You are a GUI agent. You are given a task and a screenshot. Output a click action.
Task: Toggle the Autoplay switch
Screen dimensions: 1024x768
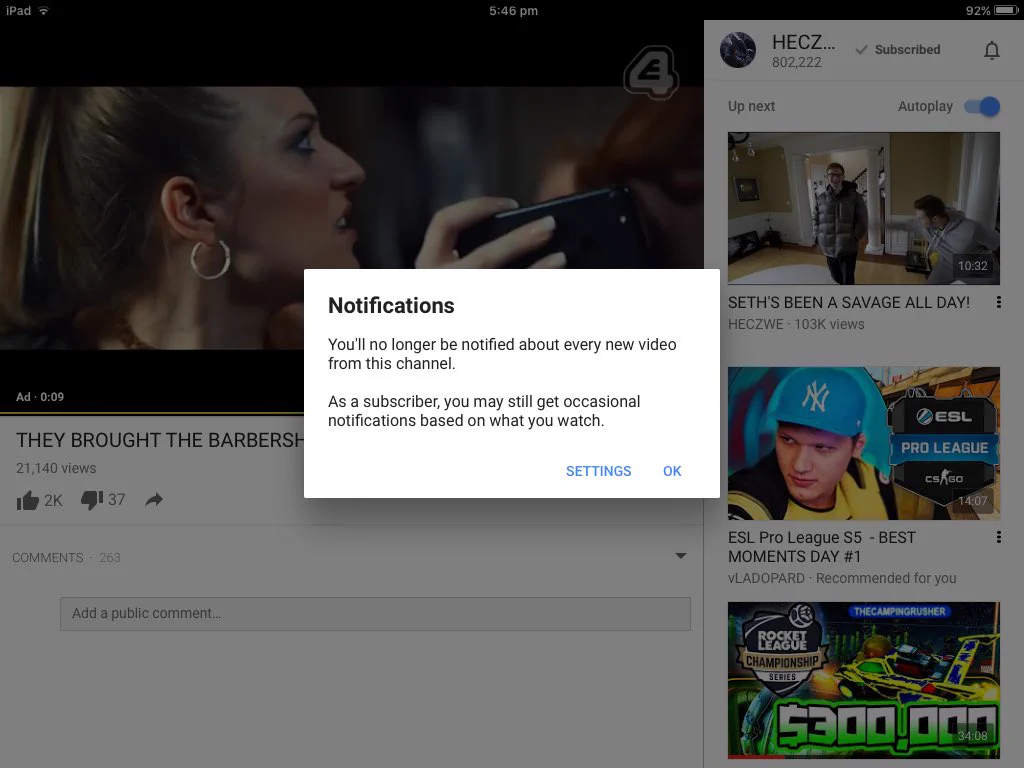point(982,106)
